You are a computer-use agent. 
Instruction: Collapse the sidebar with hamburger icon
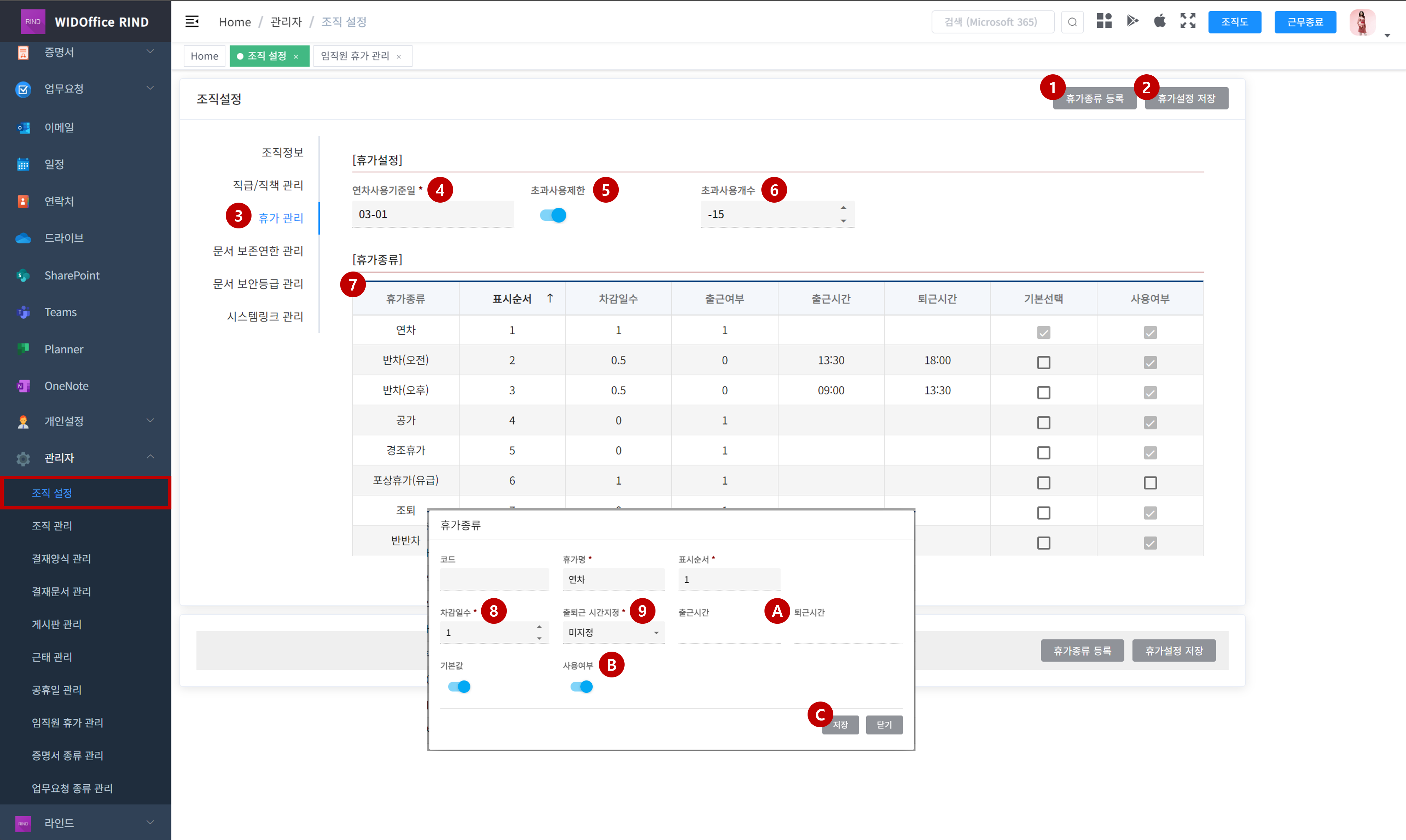(x=192, y=21)
